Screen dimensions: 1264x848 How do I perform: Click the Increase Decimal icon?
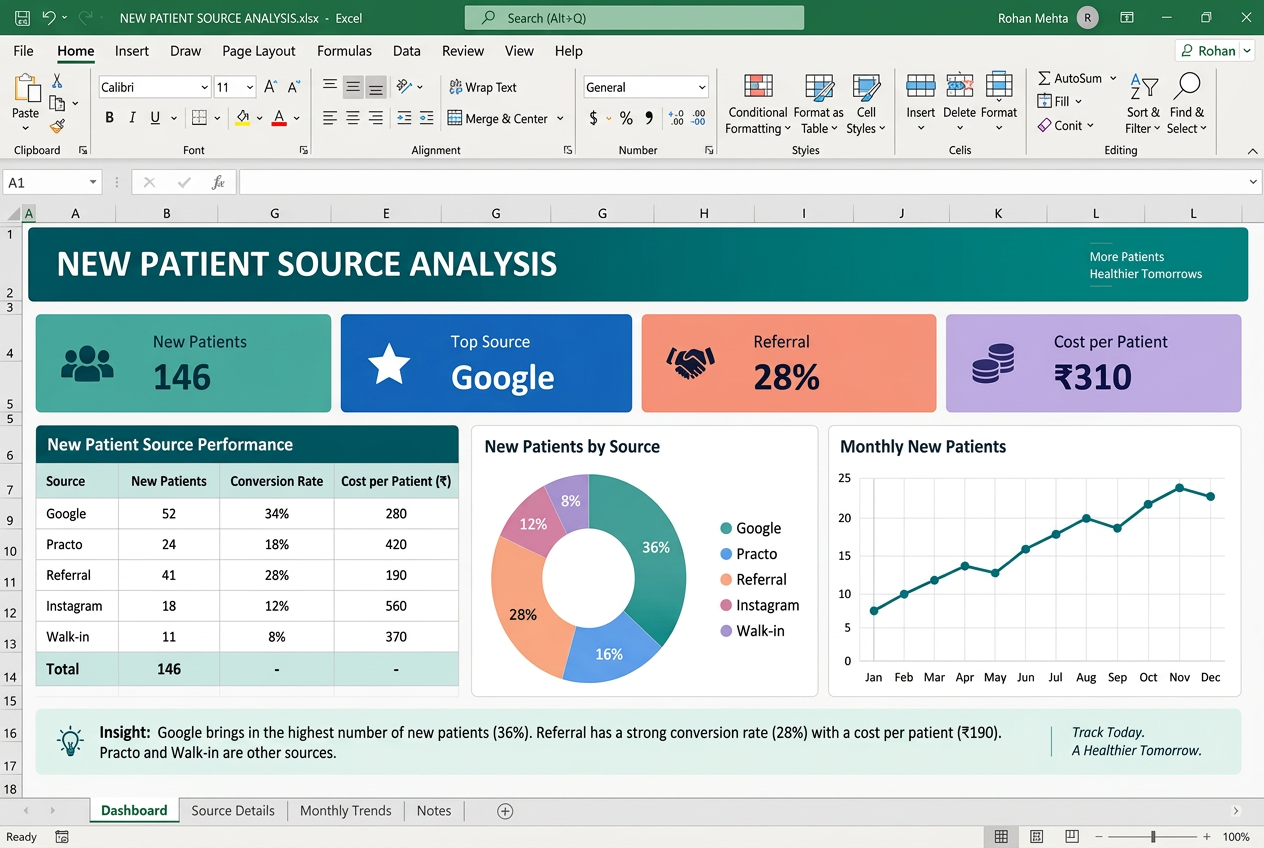pos(677,118)
